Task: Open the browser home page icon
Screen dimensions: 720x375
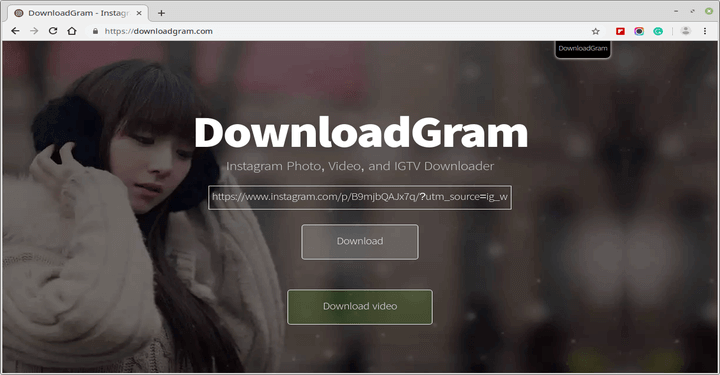Action: coord(72,31)
